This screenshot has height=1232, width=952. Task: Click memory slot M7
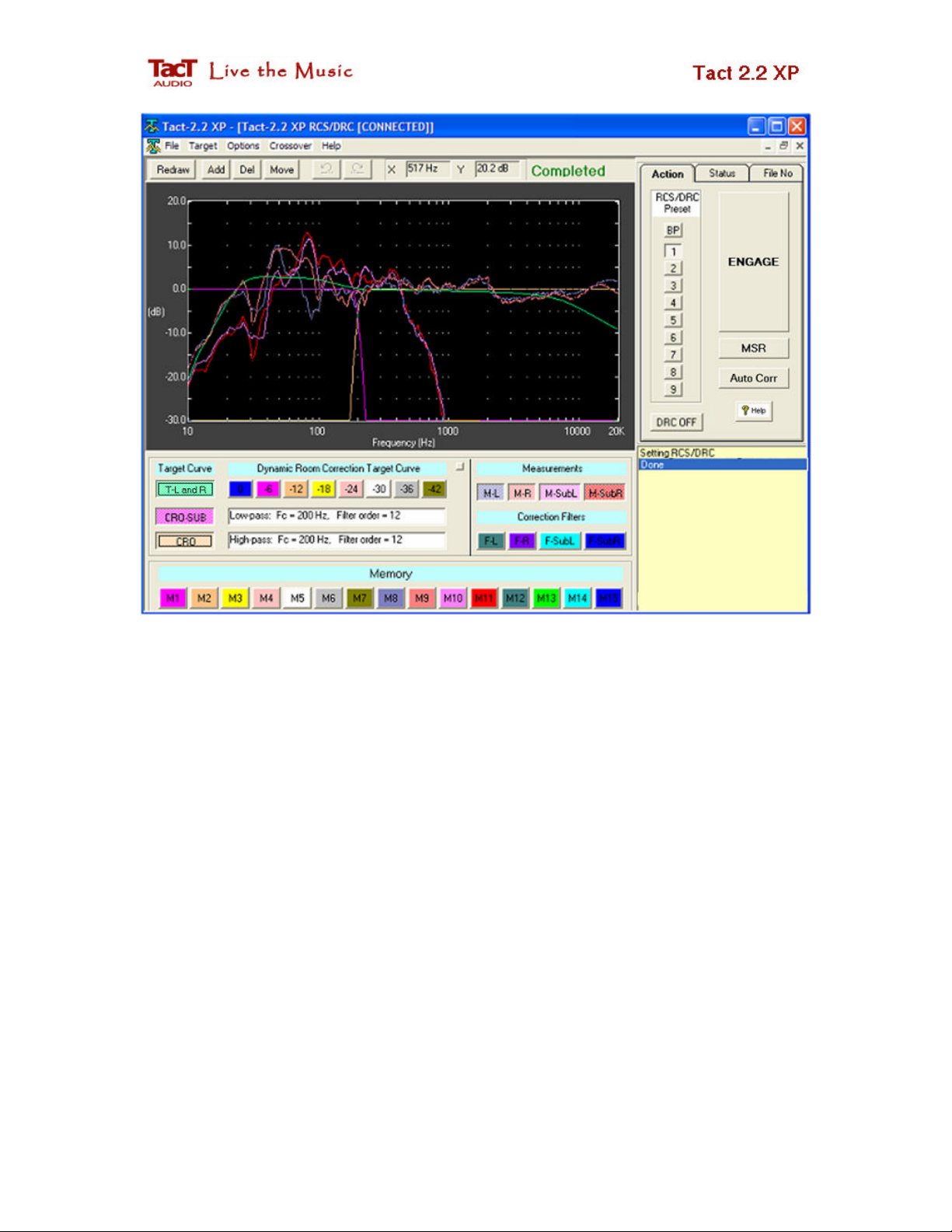click(x=359, y=598)
